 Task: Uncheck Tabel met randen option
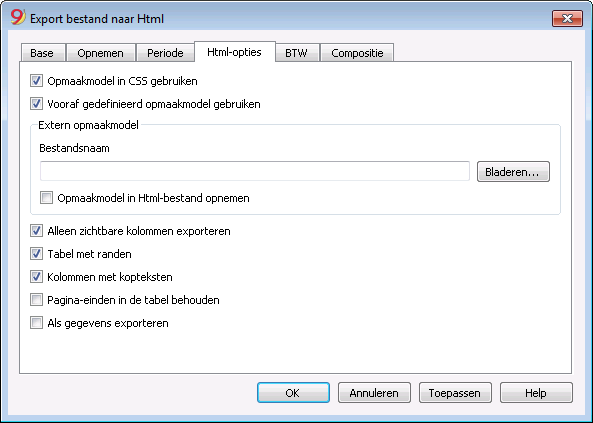pos(36,254)
